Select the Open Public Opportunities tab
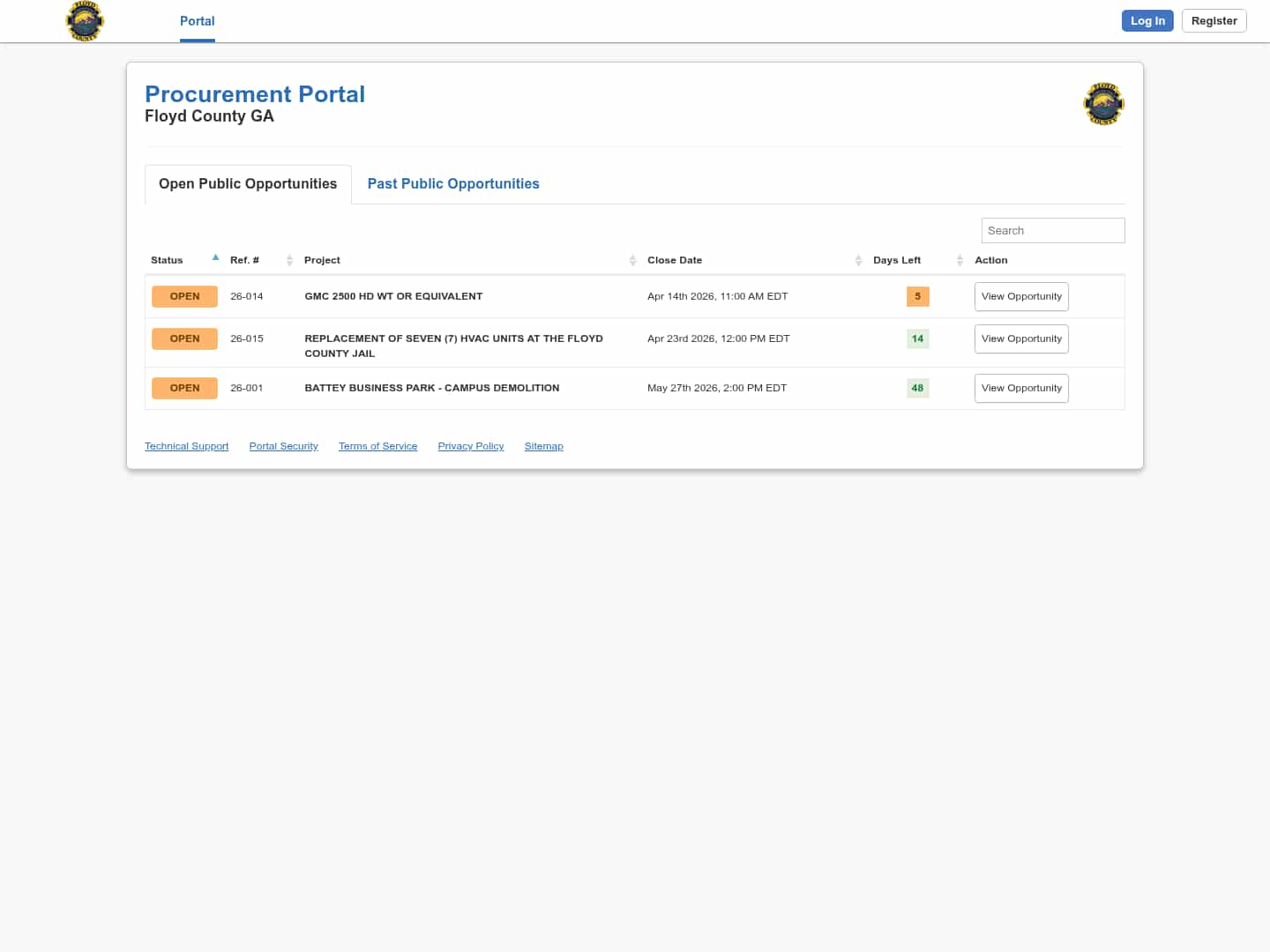Image resolution: width=1270 pixels, height=952 pixels. 248,183
